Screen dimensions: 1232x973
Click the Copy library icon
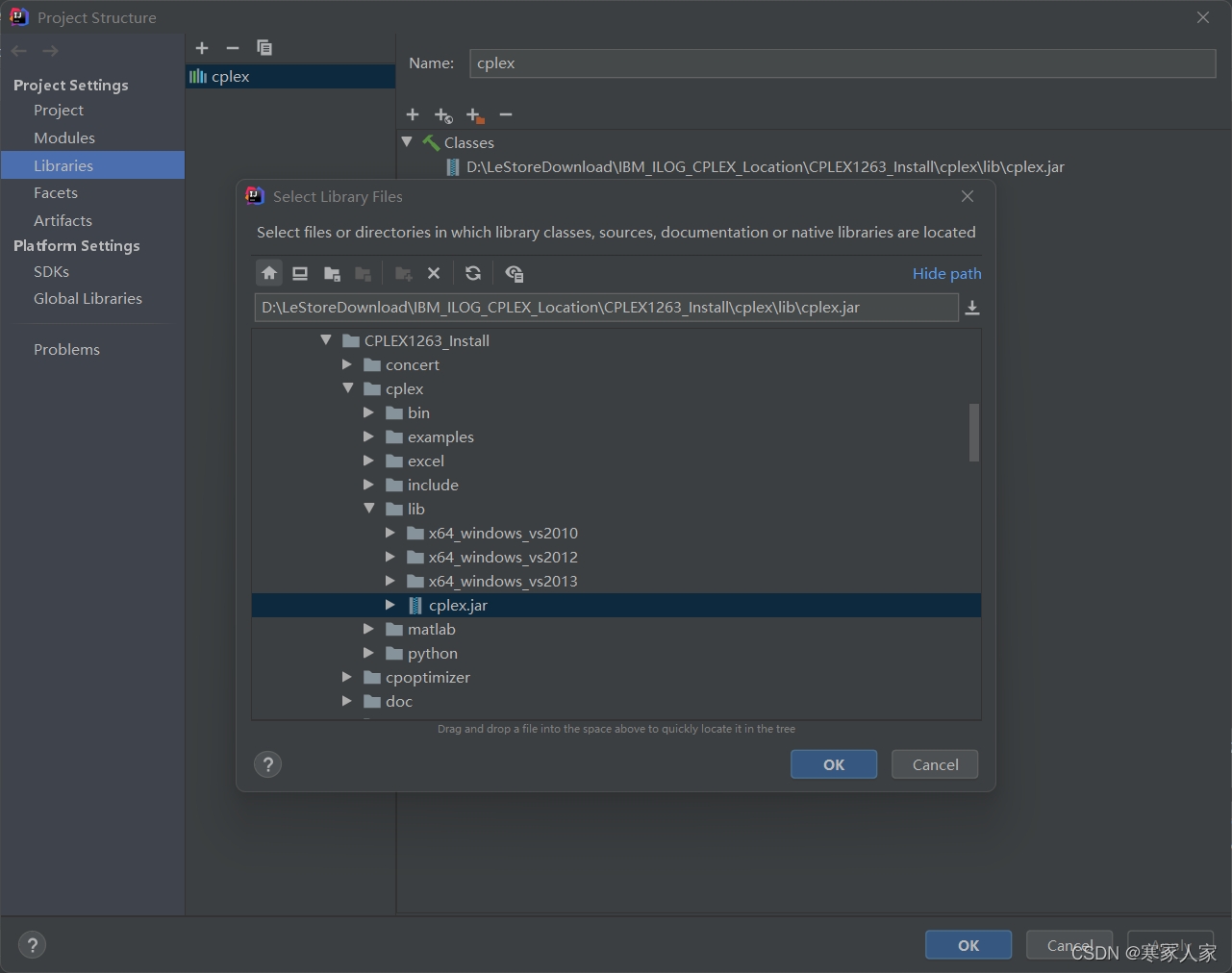[x=264, y=48]
